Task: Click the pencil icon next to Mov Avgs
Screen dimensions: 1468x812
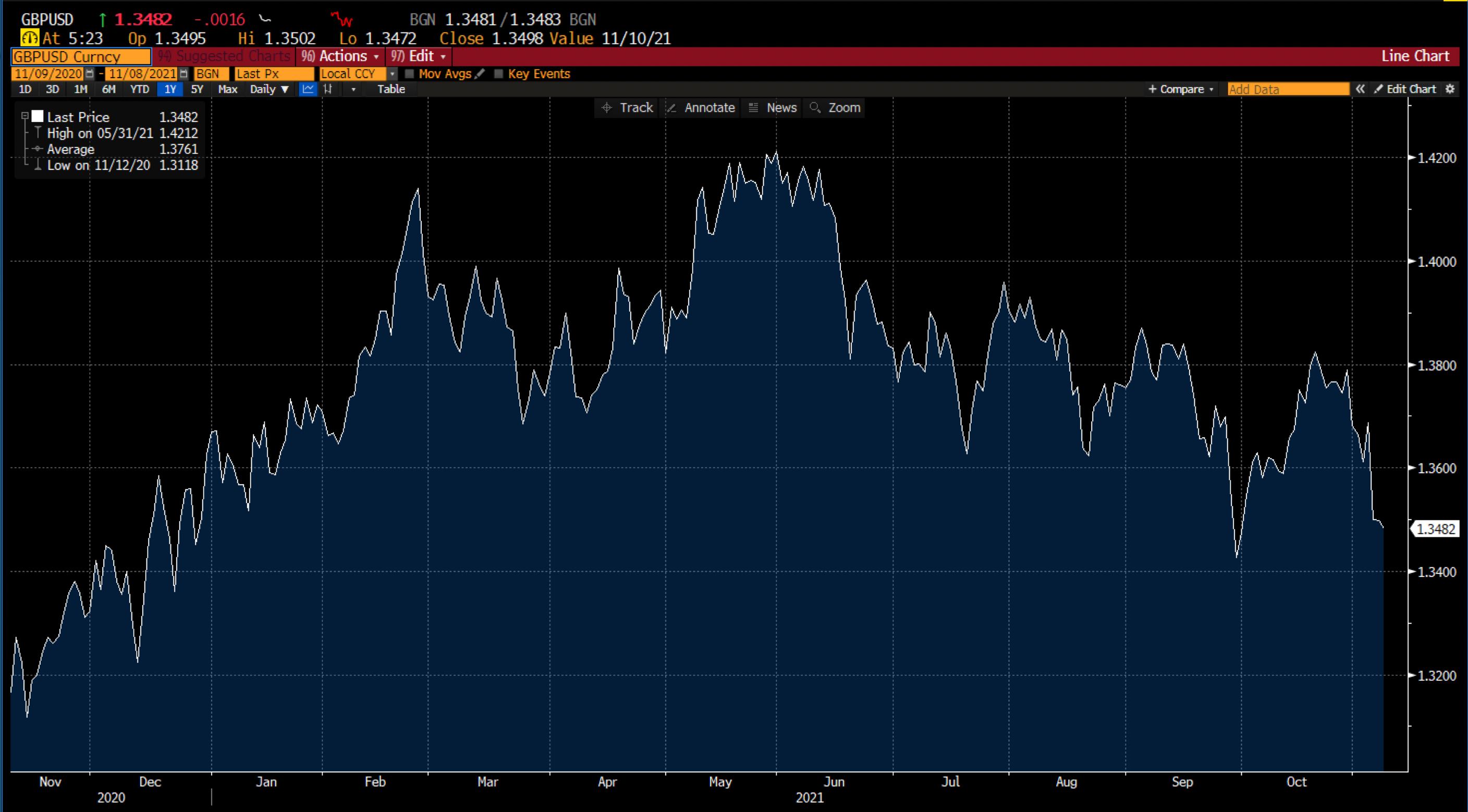Action: click(481, 74)
